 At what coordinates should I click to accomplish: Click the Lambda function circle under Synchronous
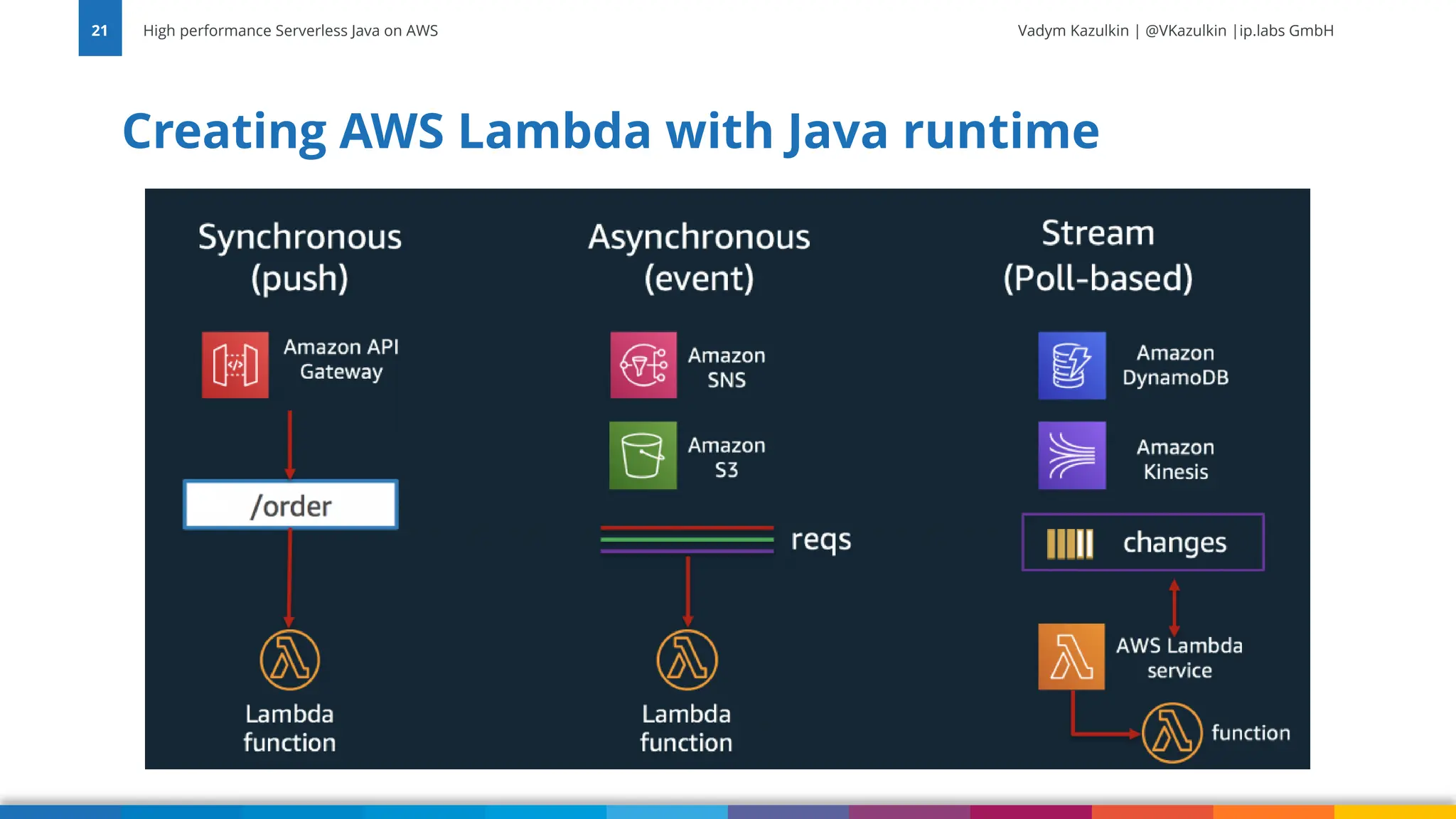click(289, 660)
